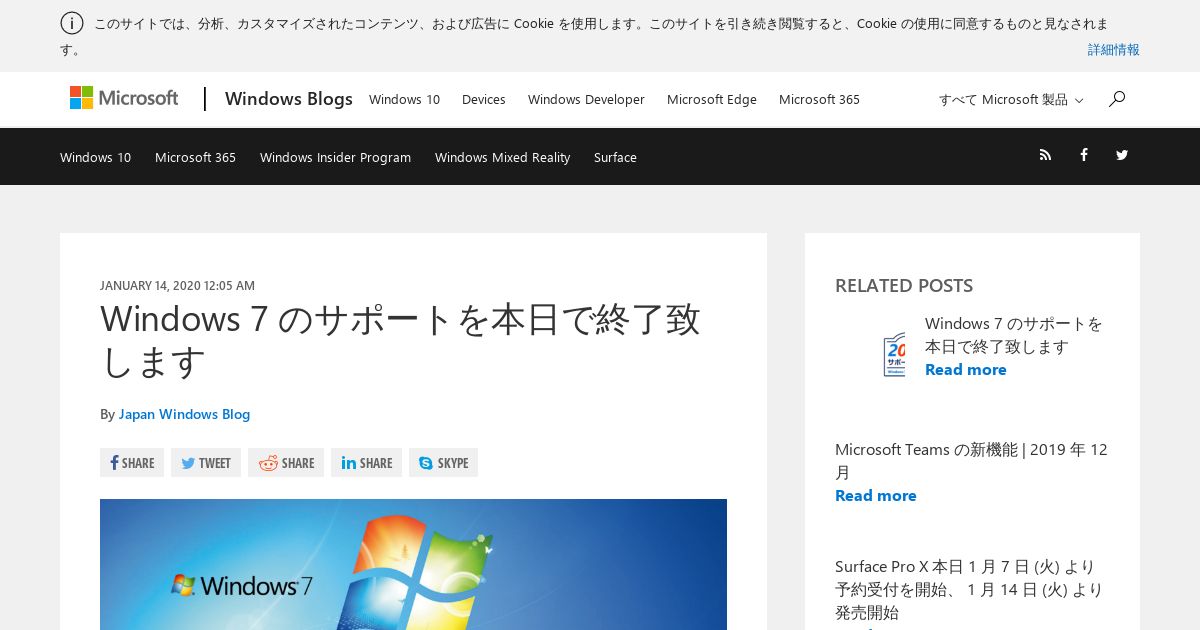Open Microsoft 365 in the dark category bar
Viewport: 1200px width, 630px height.
[195, 157]
